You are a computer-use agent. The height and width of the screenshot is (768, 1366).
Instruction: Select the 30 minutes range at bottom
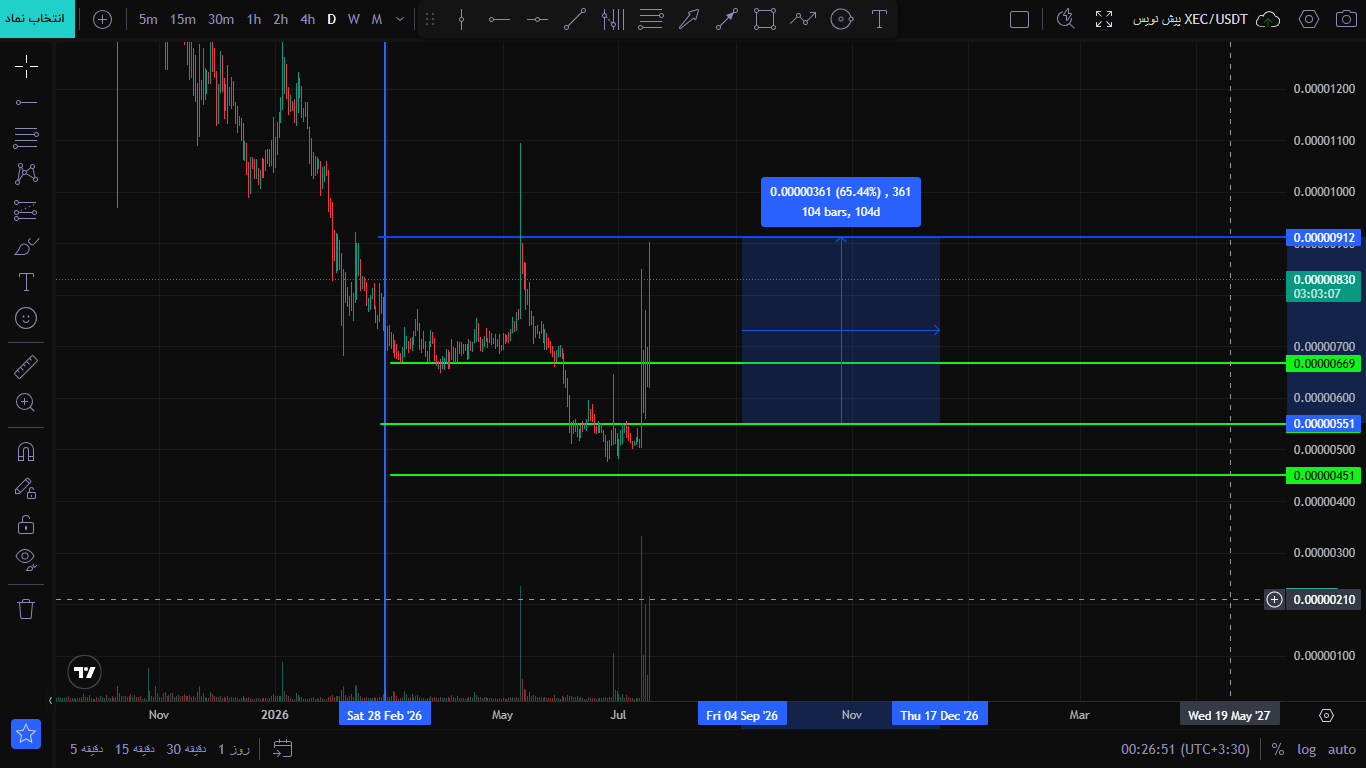[188, 748]
